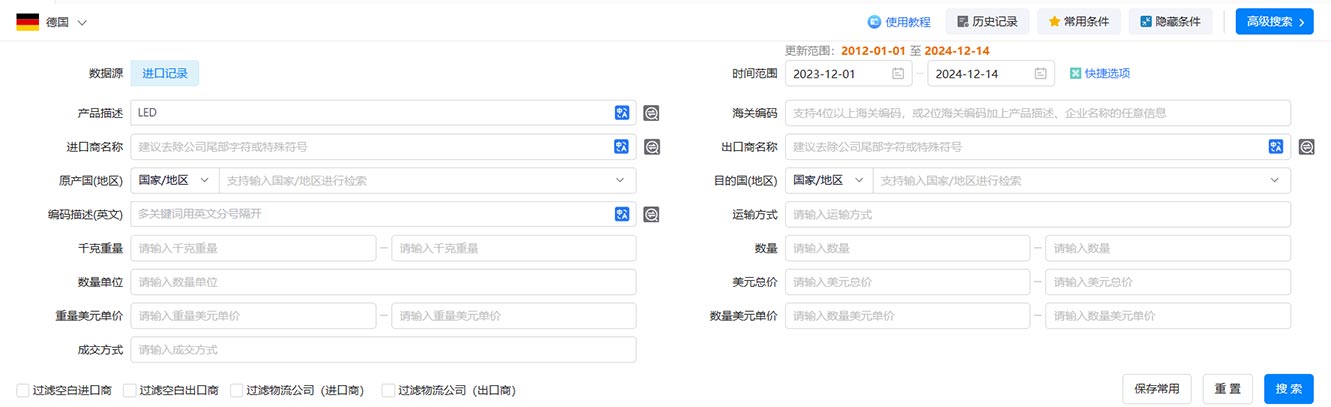Click the chevron in 高级搜索 button
This screenshot has width=1331, height=407.
(x=1302, y=22)
